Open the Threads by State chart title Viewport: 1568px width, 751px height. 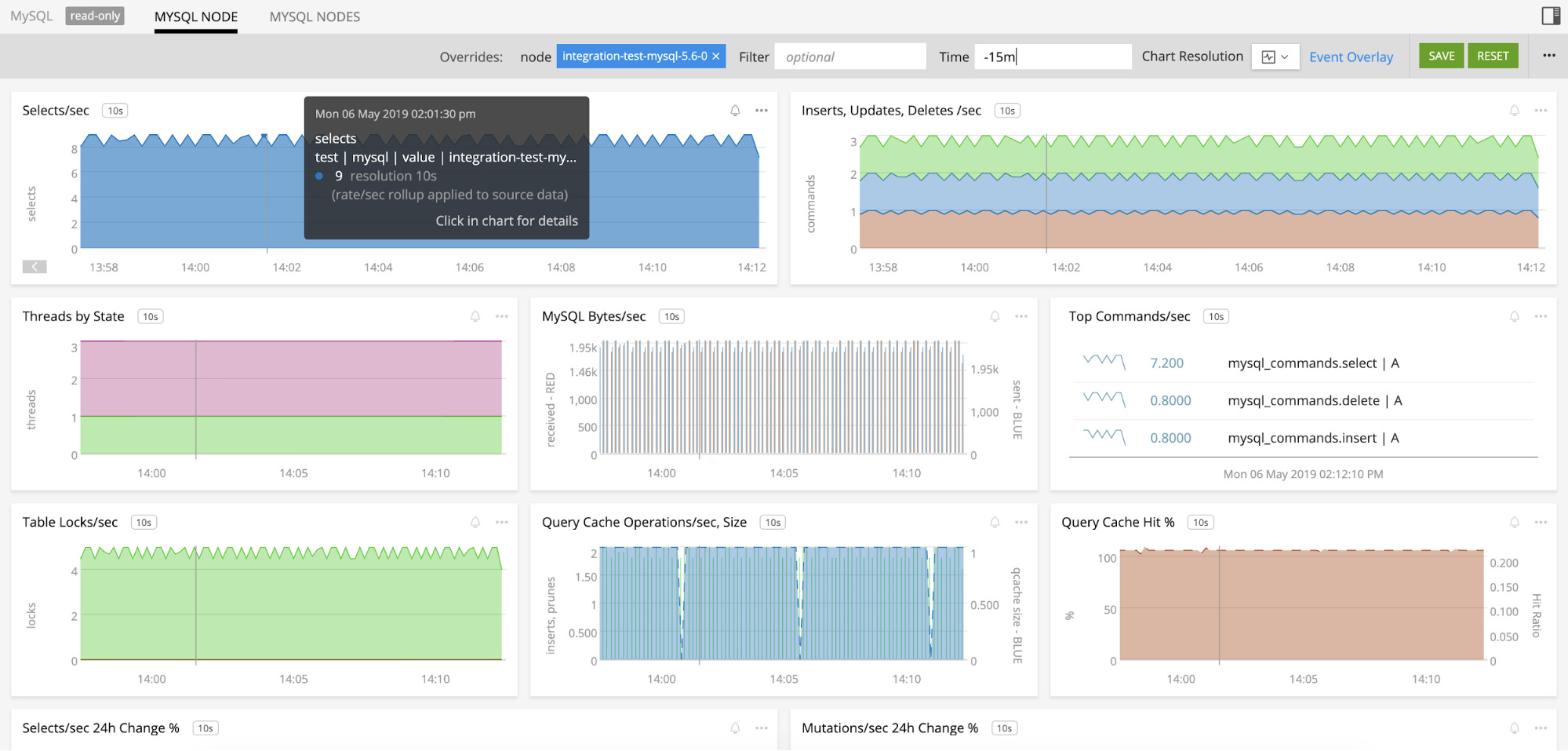[73, 316]
